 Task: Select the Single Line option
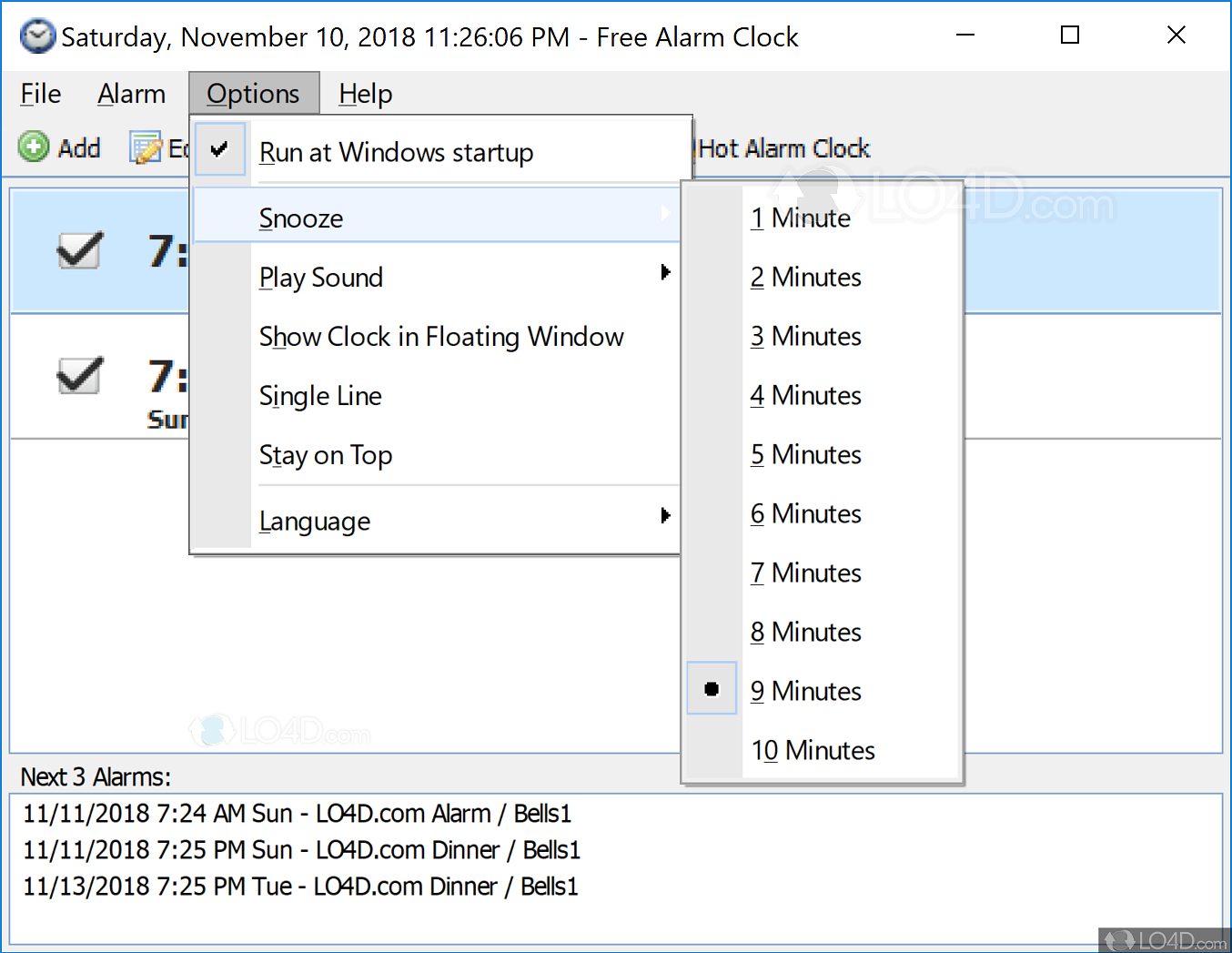[320, 395]
